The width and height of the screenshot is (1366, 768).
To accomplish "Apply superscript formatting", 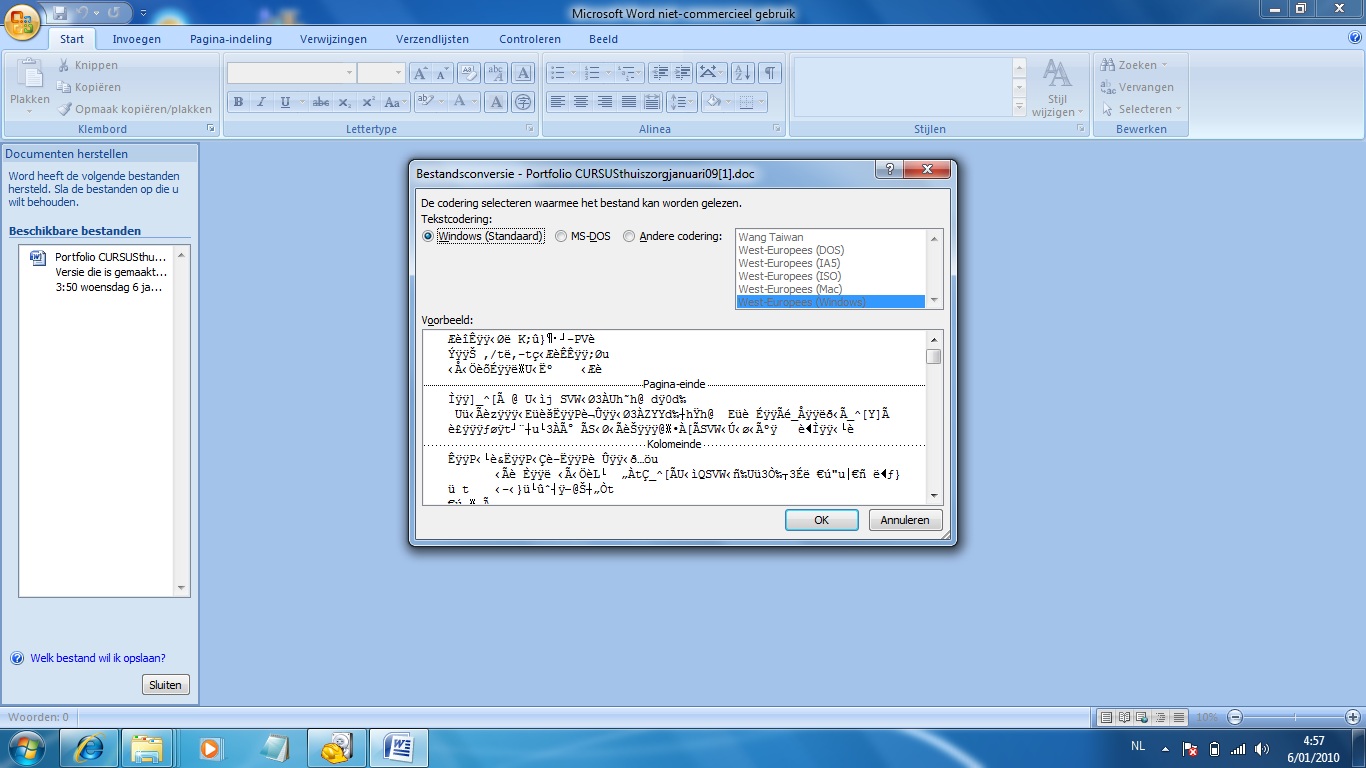I will click(368, 102).
